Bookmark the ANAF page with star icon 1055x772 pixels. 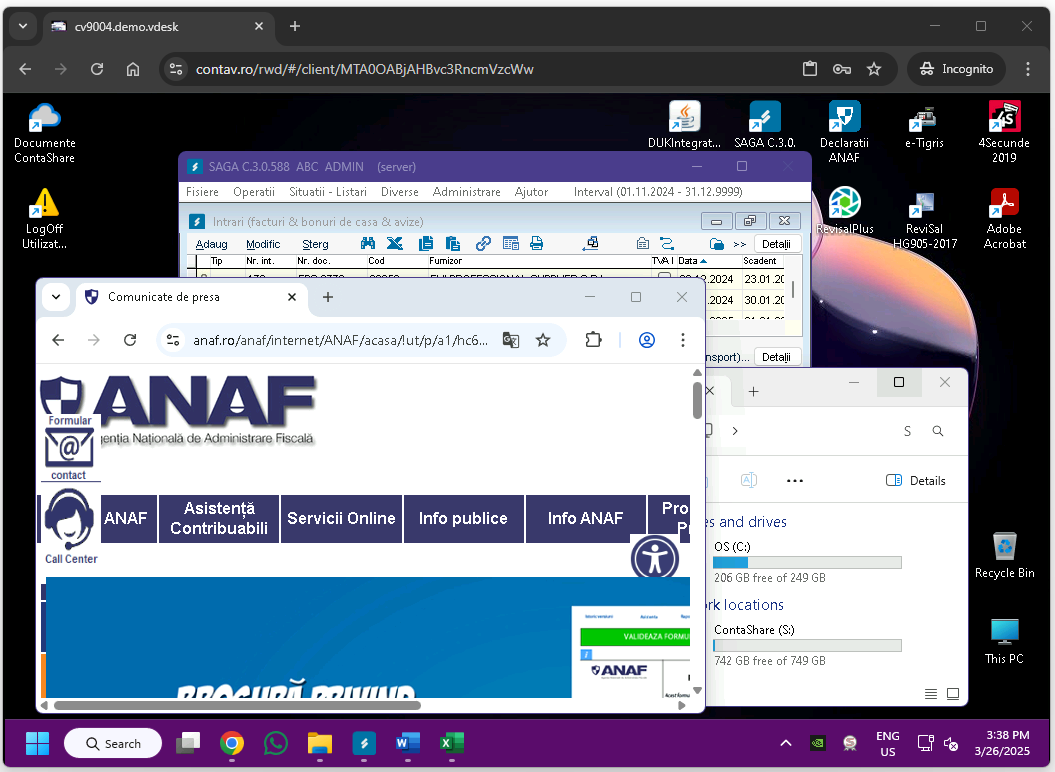point(543,340)
